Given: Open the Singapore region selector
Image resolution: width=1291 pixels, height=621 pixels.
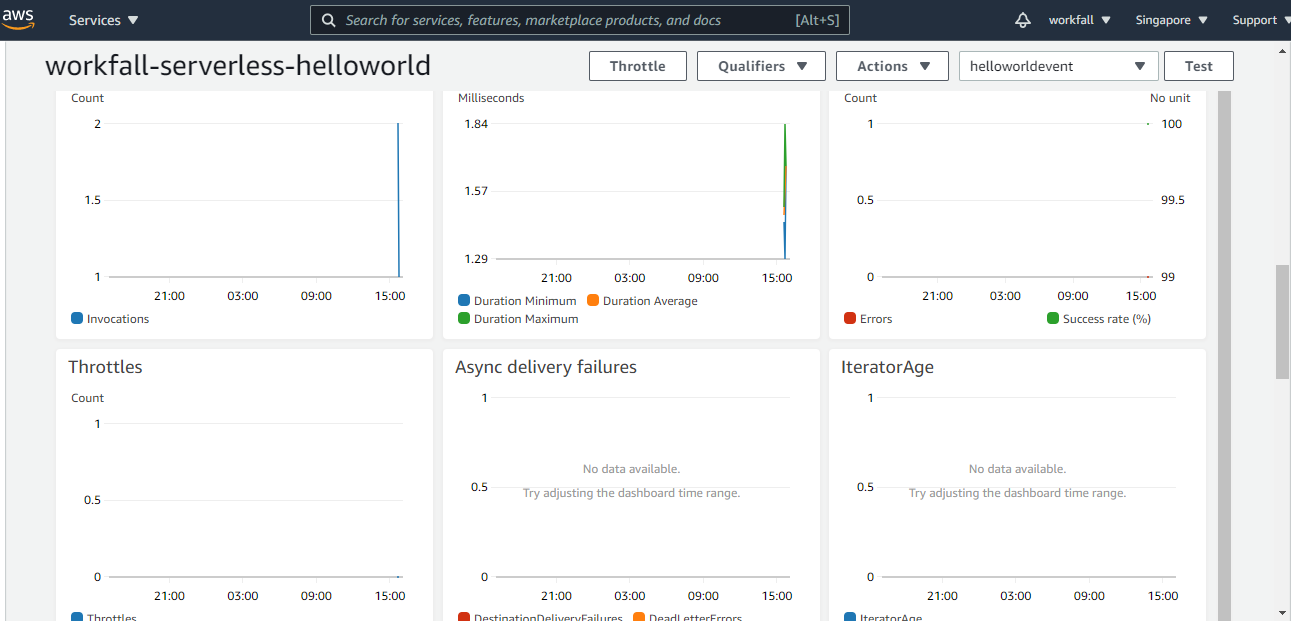Looking at the screenshot, I should [1171, 20].
